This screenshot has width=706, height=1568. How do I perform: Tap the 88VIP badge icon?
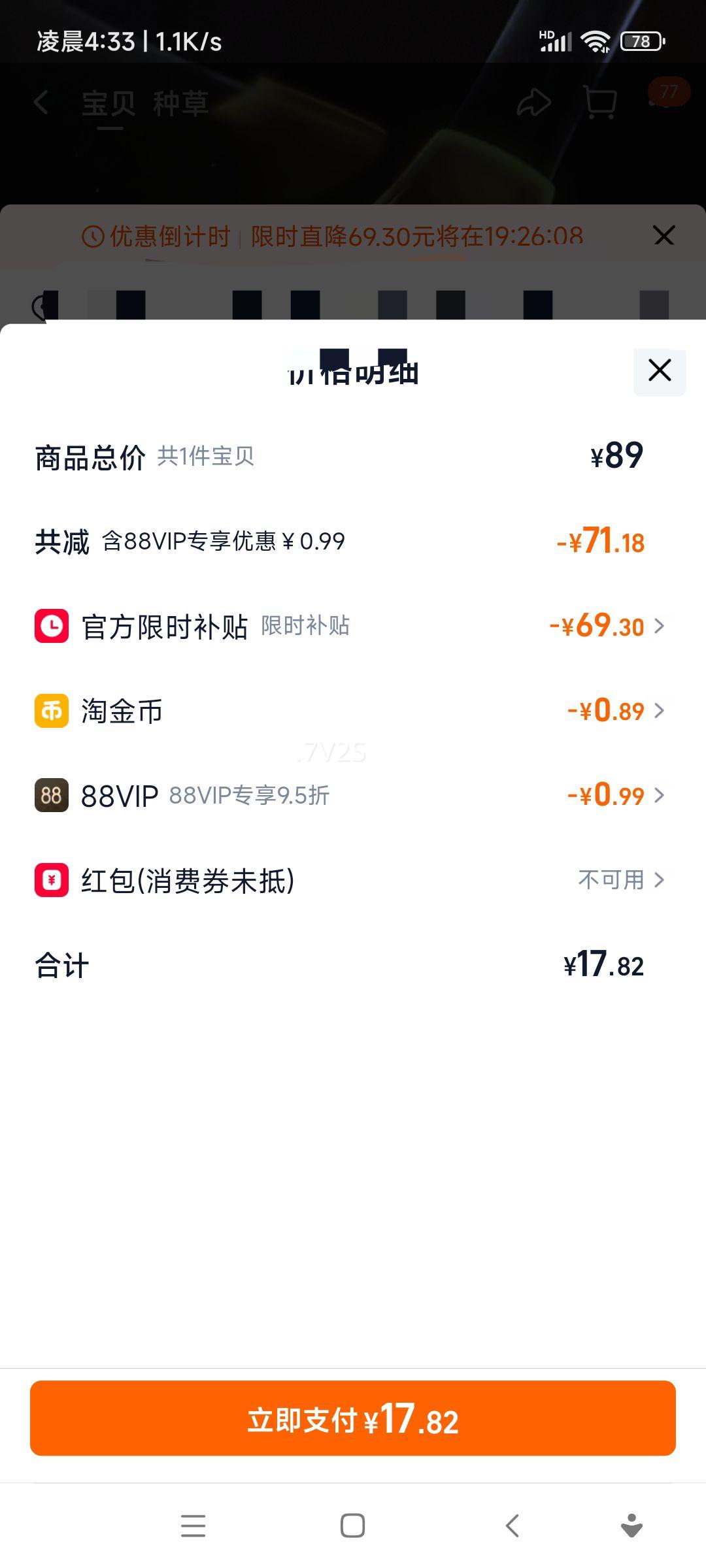coord(52,795)
